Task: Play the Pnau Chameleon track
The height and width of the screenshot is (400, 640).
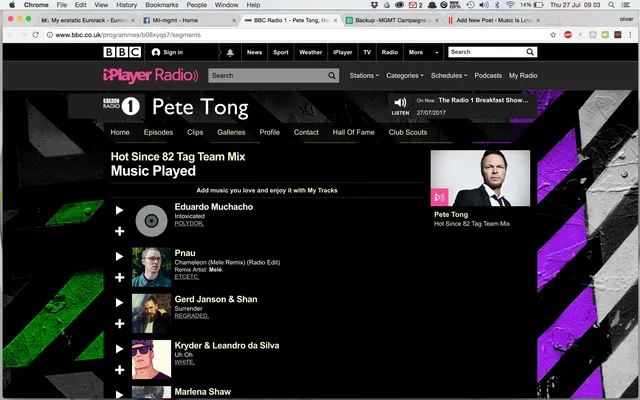Action: click(119, 256)
